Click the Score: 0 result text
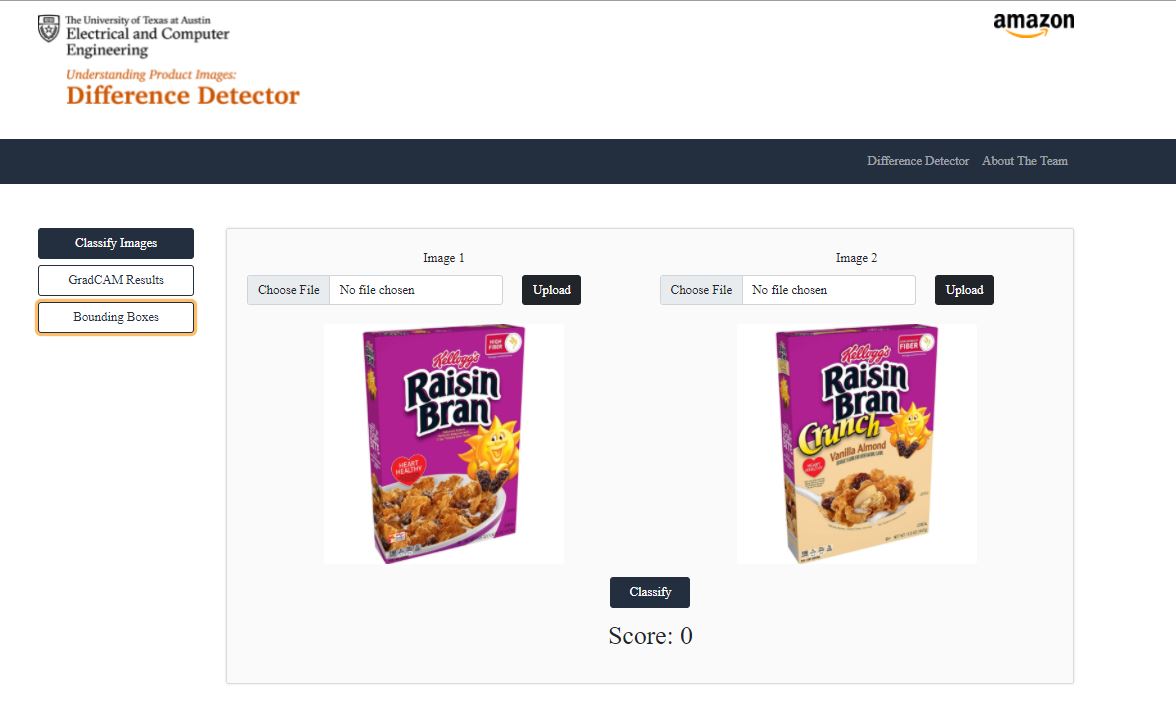The image size is (1176, 723). (650, 636)
